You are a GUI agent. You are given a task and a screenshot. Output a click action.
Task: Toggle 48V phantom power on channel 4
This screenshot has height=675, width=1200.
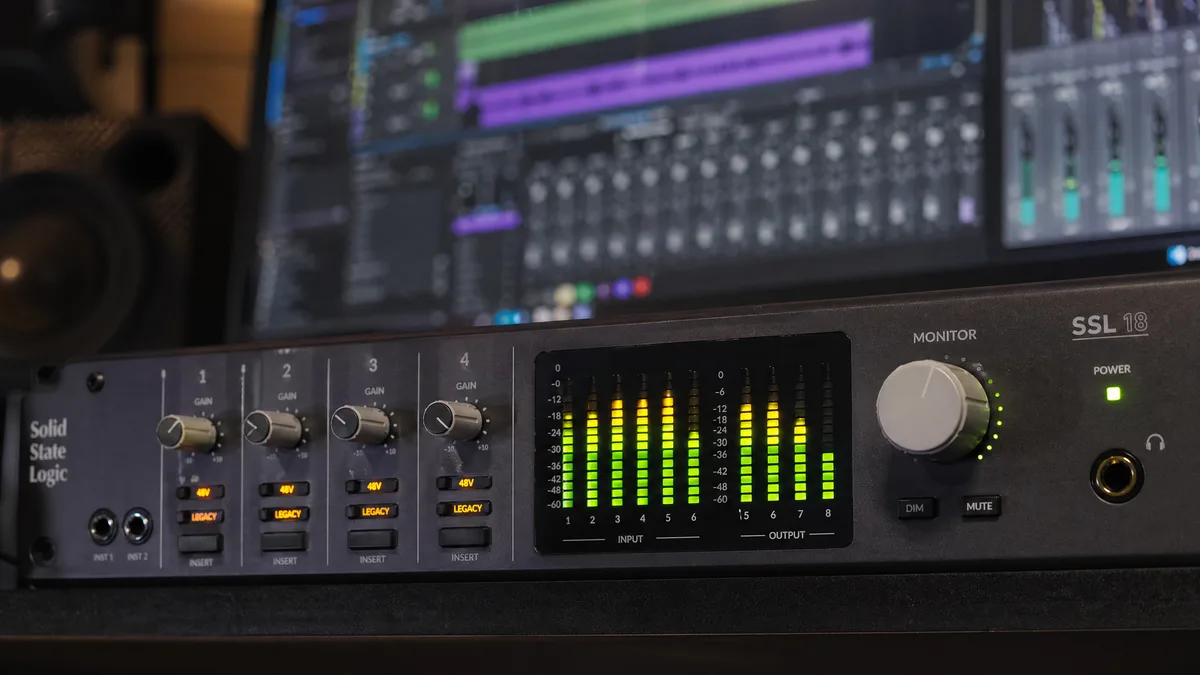465,483
